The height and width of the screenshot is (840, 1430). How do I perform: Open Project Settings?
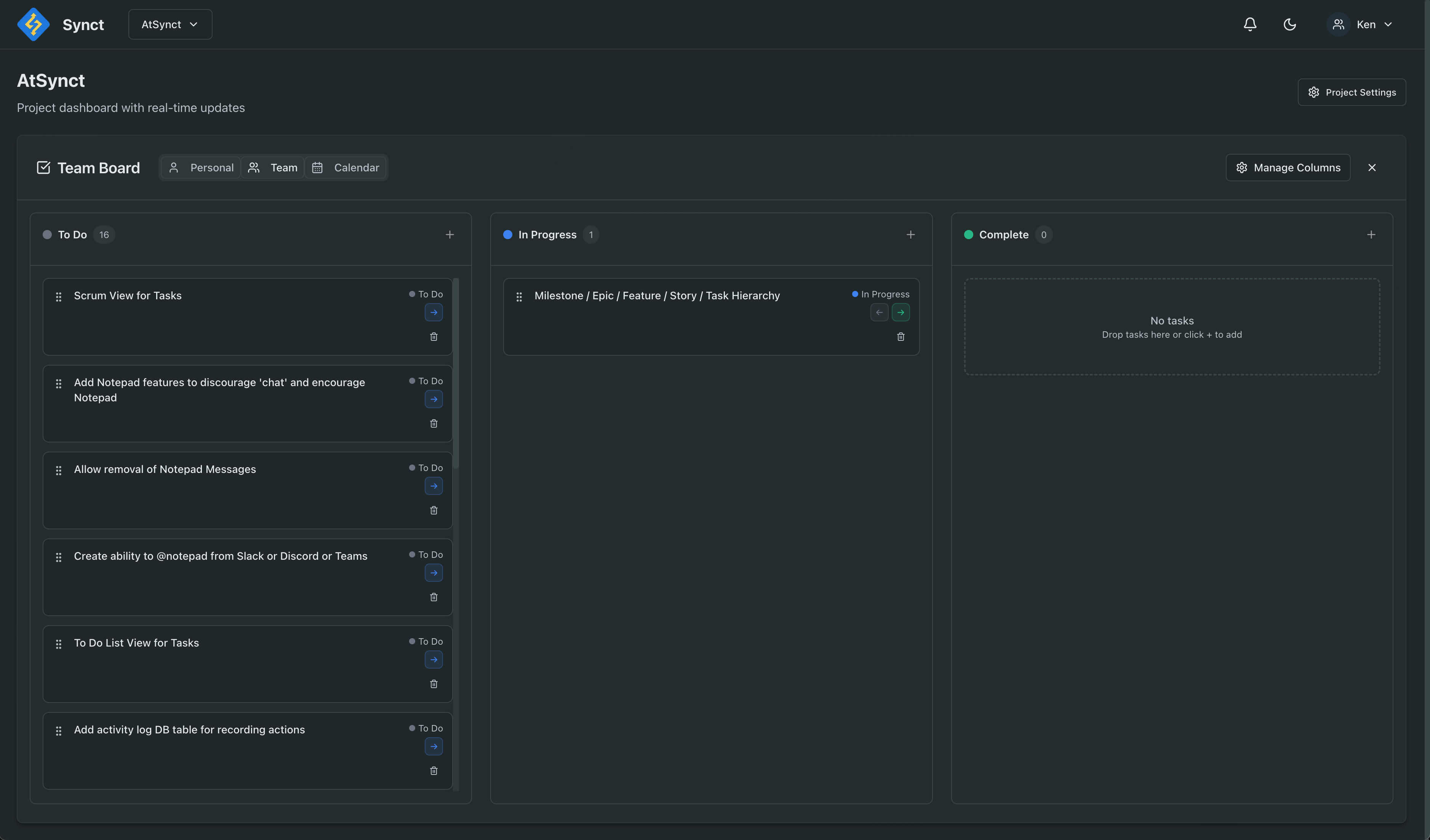pyautogui.click(x=1352, y=92)
